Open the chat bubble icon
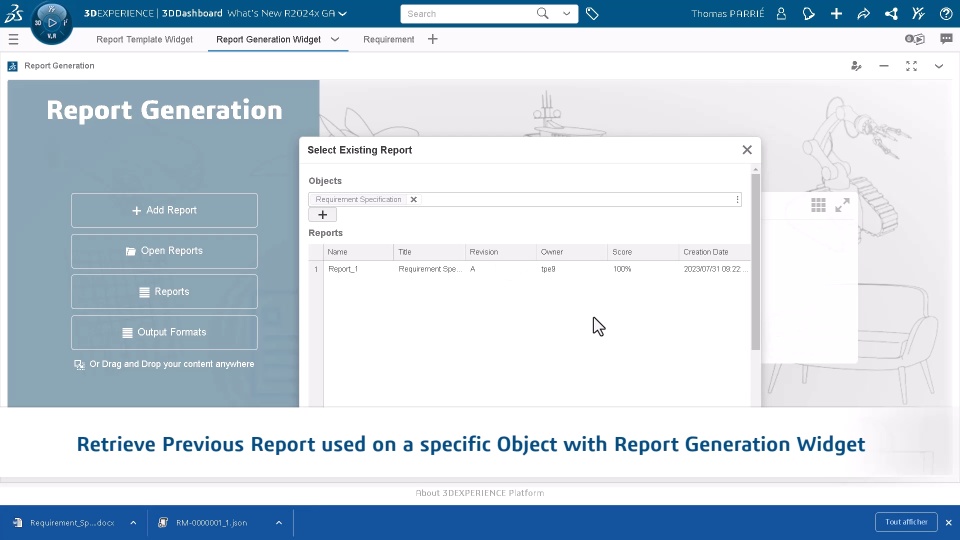 coord(947,39)
